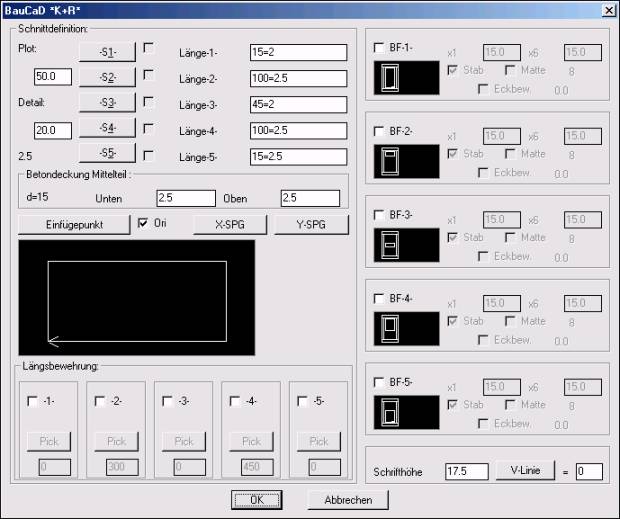The width and height of the screenshot is (620, 519).
Task: Click the Unten concrete cover field
Action: click(186, 198)
